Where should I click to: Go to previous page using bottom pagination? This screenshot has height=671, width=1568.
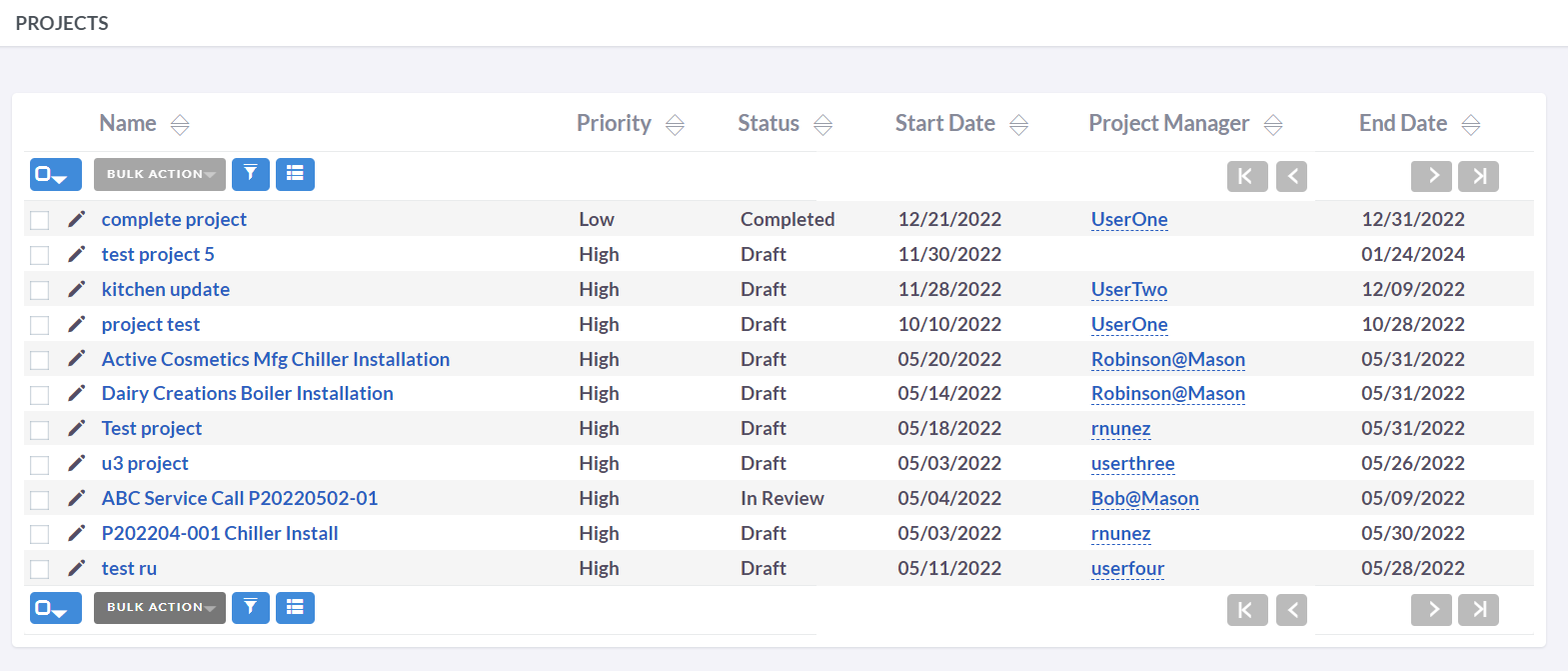1291,609
